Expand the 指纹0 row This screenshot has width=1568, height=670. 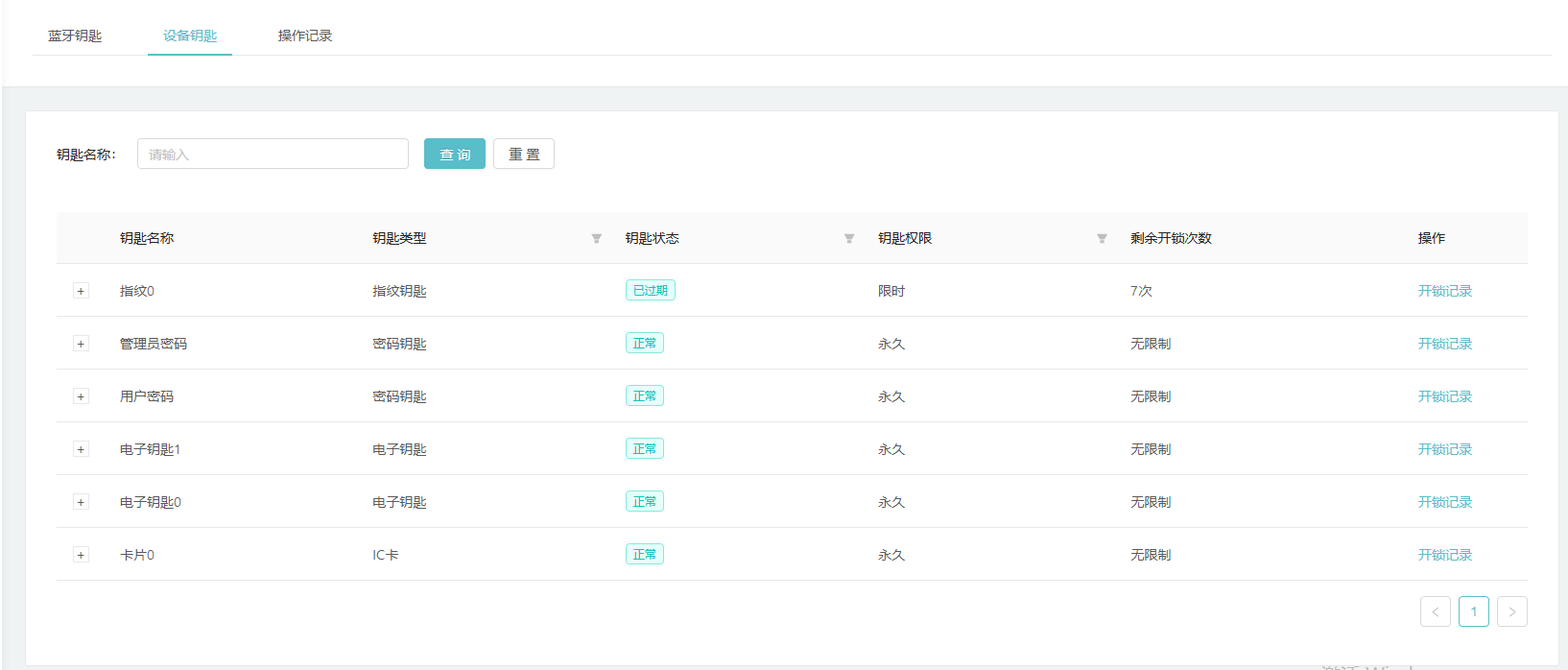pyautogui.click(x=81, y=291)
